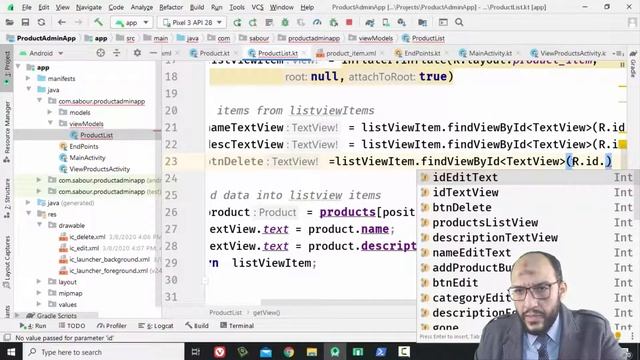Build project with the hammer icon
This screenshot has height=360, width=640.
pos(98,22)
